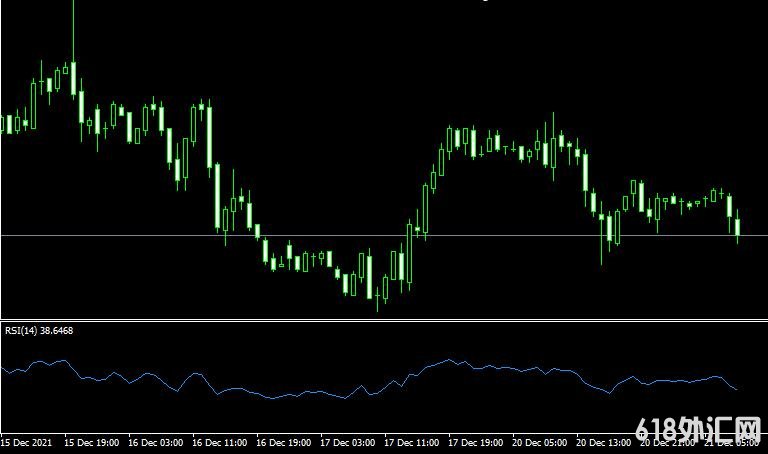This screenshot has width=768, height=454.
Task: Click the 16 Dec 19:00 time label
Action: click(284, 443)
